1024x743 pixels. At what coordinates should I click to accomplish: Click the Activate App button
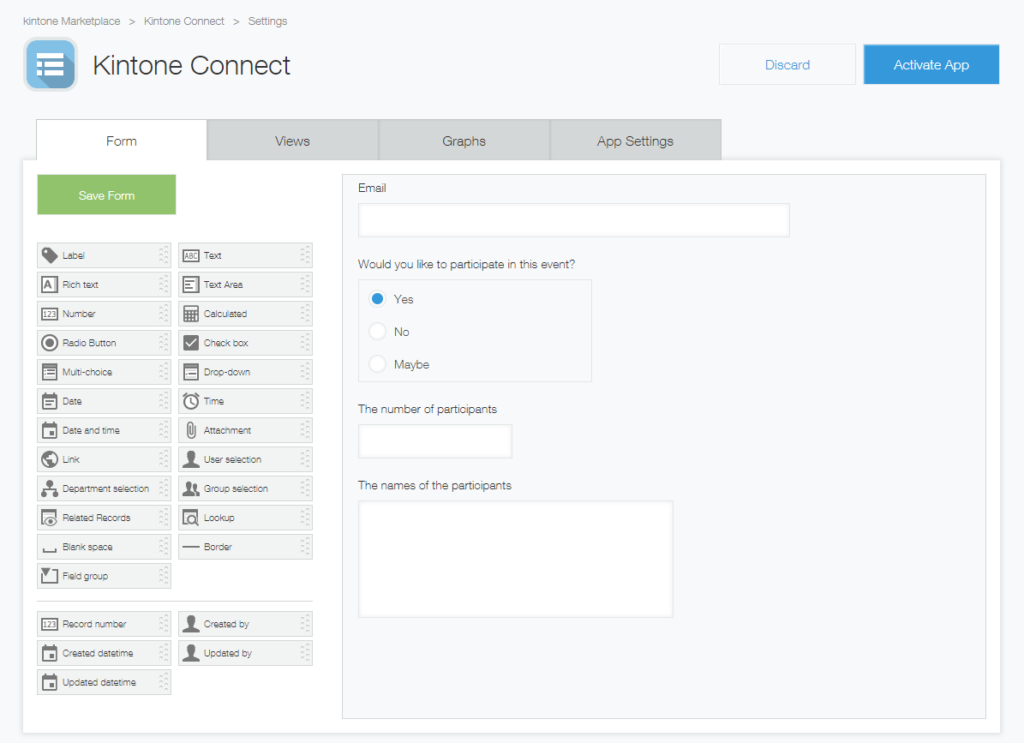click(931, 65)
